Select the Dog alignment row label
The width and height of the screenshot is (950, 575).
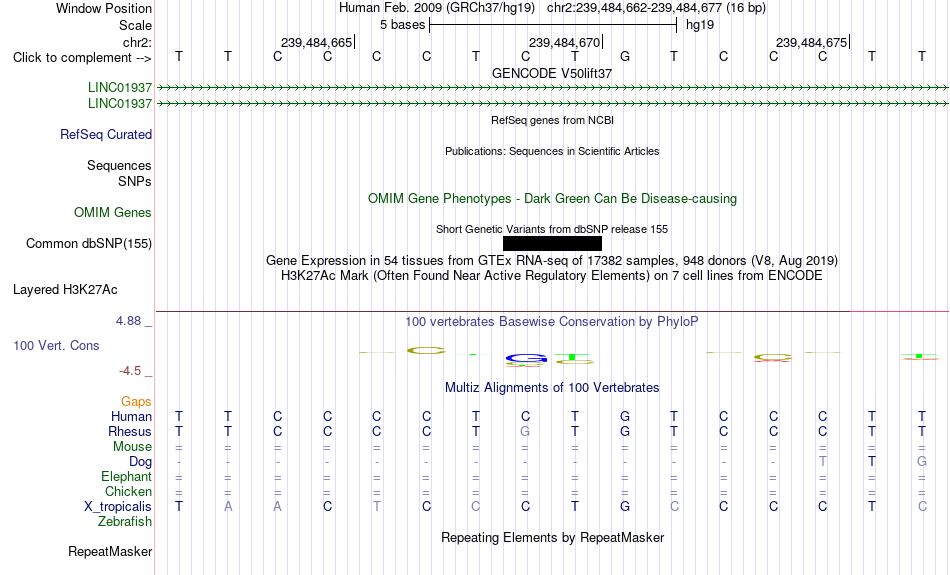click(140, 462)
